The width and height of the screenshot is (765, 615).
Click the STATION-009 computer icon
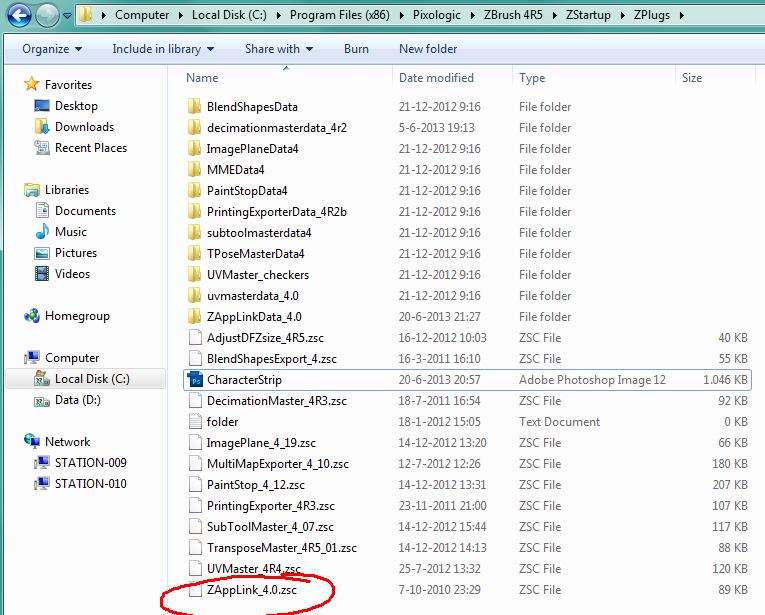point(42,462)
